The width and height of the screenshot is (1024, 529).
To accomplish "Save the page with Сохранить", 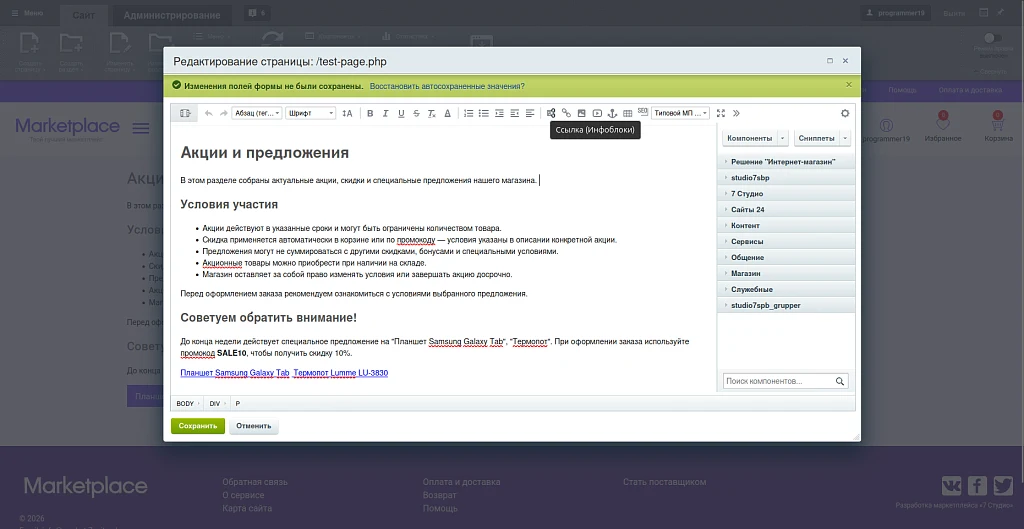I will tap(198, 426).
